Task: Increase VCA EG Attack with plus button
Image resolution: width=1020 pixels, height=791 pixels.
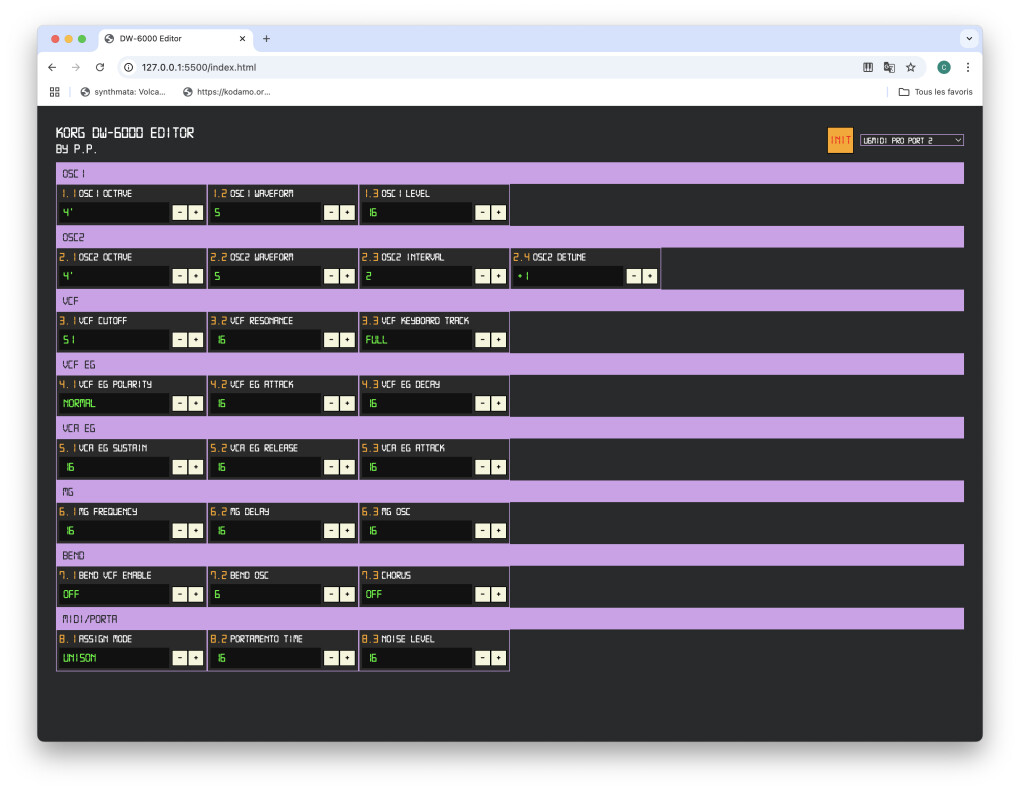Action: point(499,467)
